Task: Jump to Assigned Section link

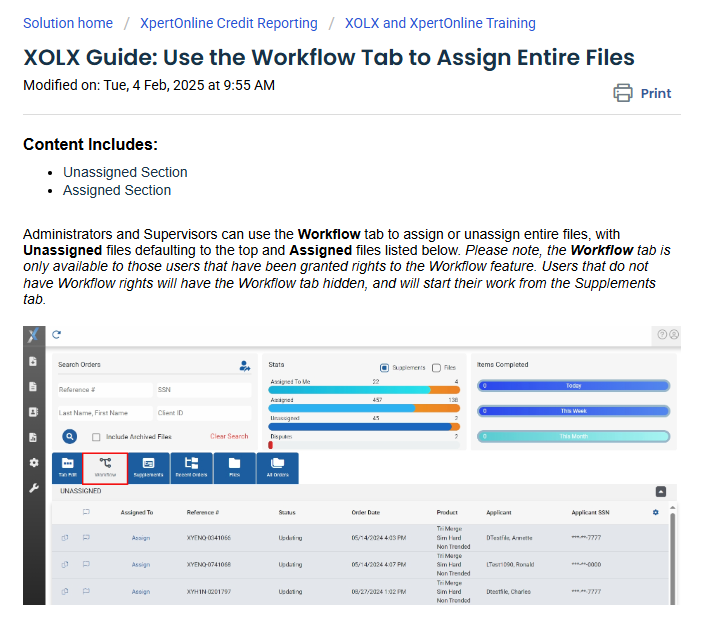Action: tap(117, 190)
